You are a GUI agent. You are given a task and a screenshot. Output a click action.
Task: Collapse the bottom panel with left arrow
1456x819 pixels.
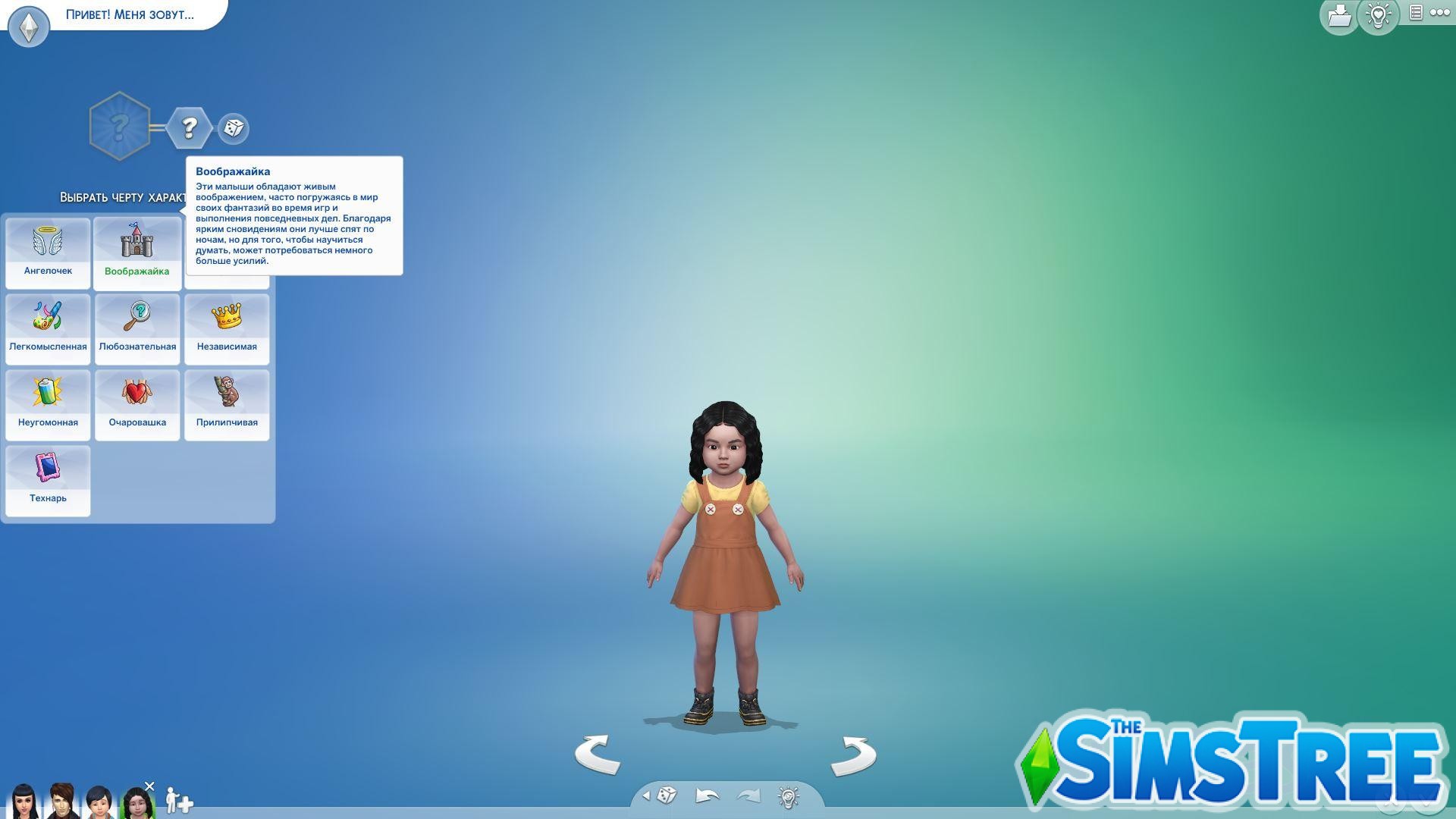(x=648, y=797)
